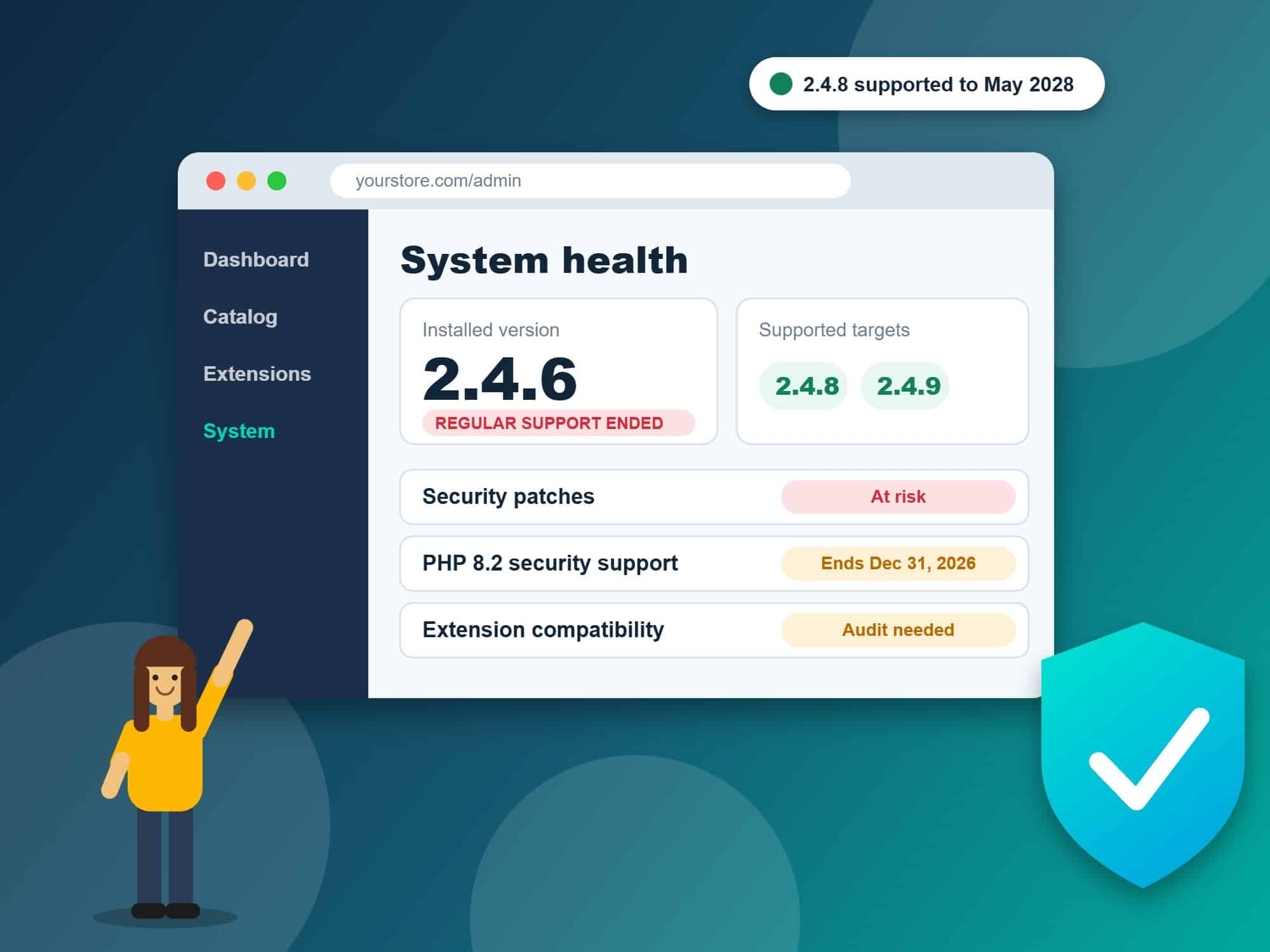
Task: Click the 2.4.8 supported to May 2028 pill
Action: [926, 84]
